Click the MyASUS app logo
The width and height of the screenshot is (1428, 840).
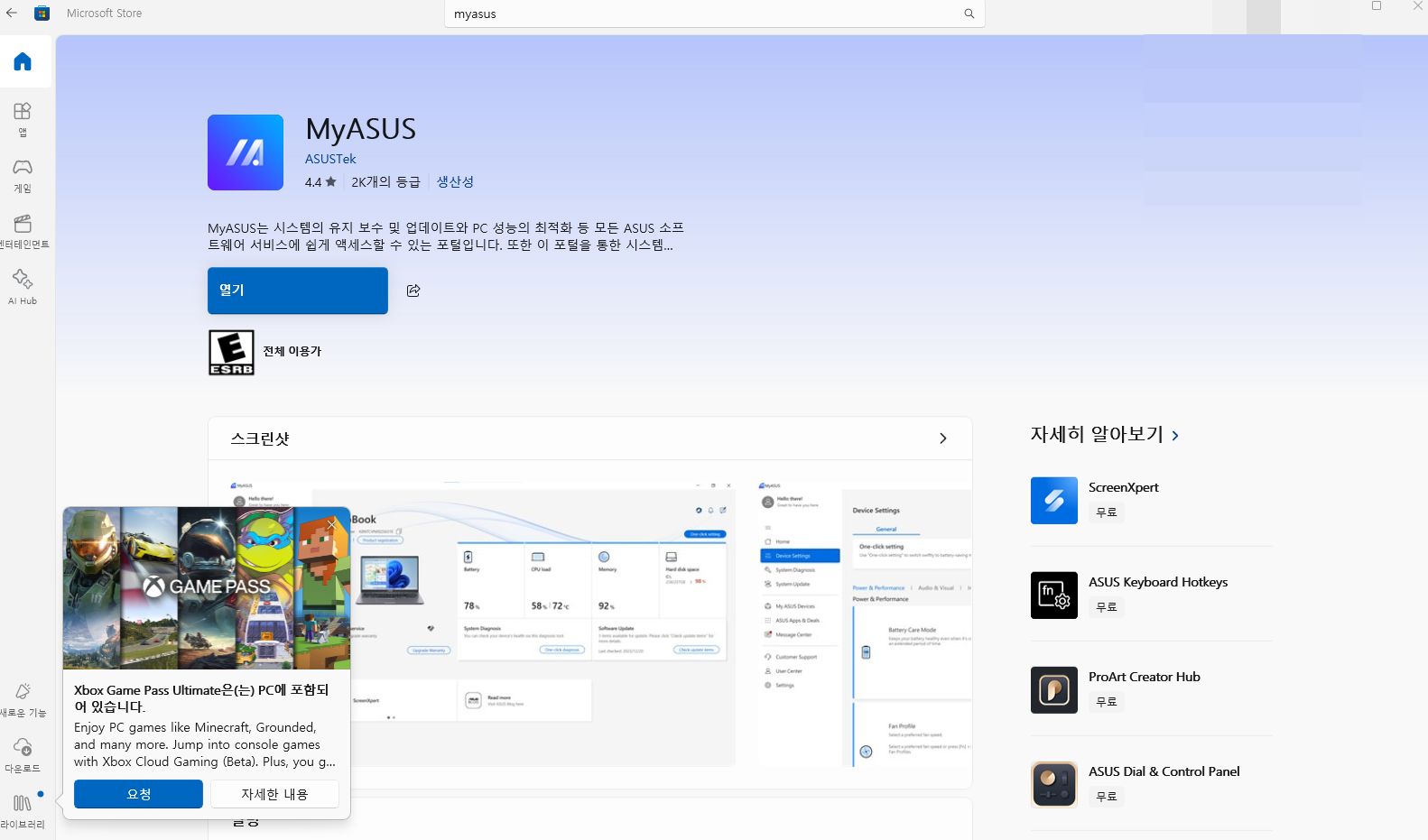tap(246, 152)
